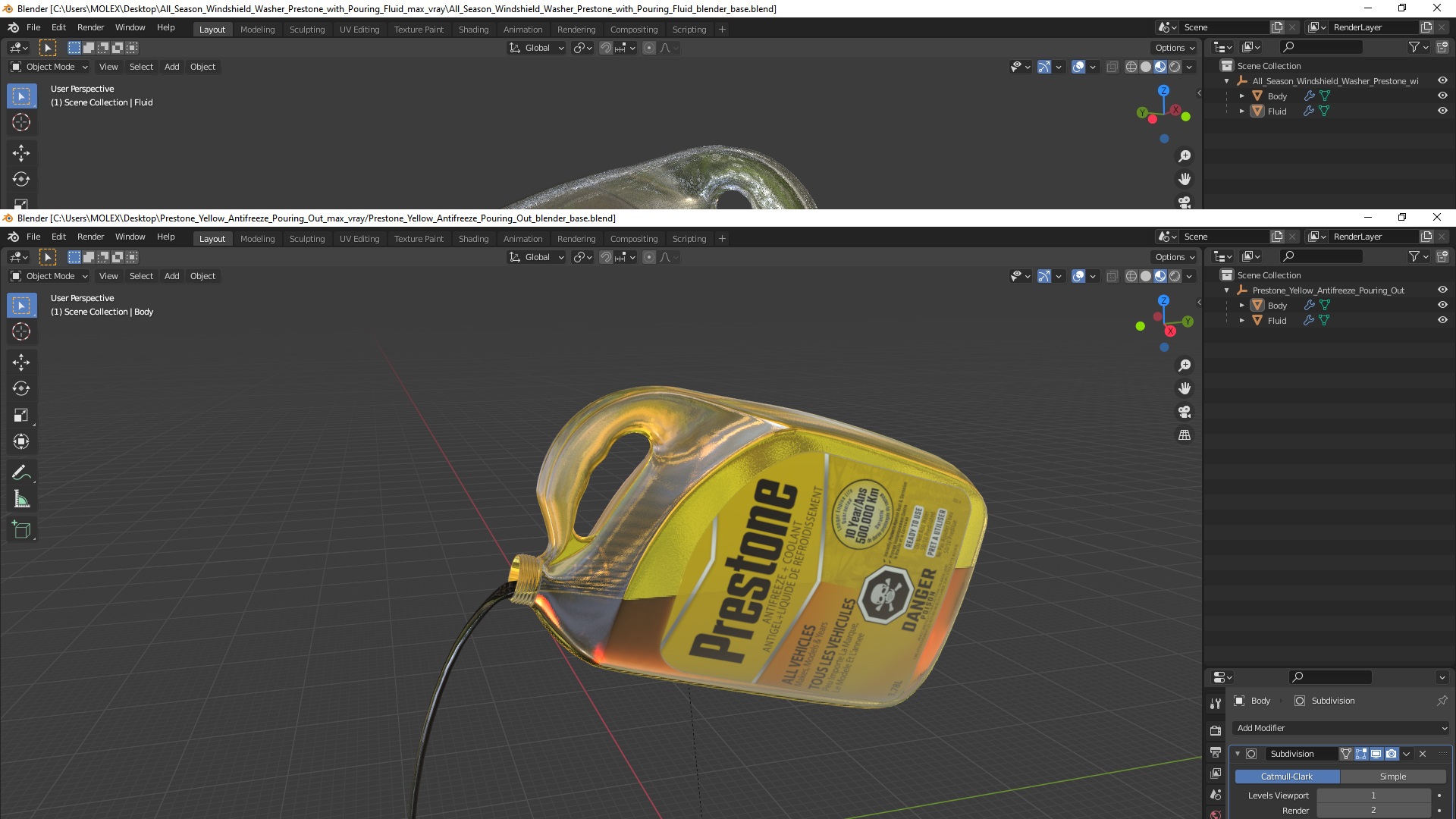This screenshot has width=1456, height=819.
Task: Hide Body object in Prestone Yellow Antifreeze outliner
Action: [x=1442, y=305]
